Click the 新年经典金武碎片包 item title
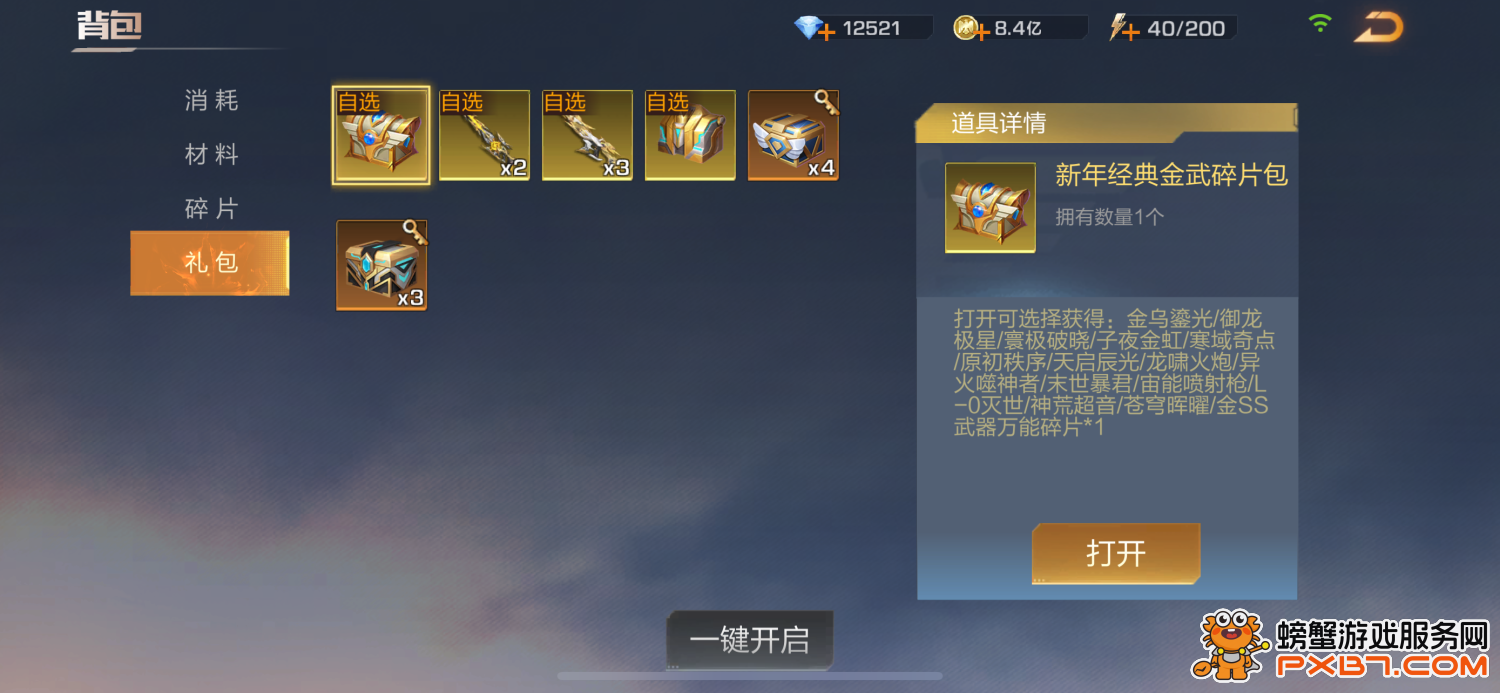 pos(1171,175)
